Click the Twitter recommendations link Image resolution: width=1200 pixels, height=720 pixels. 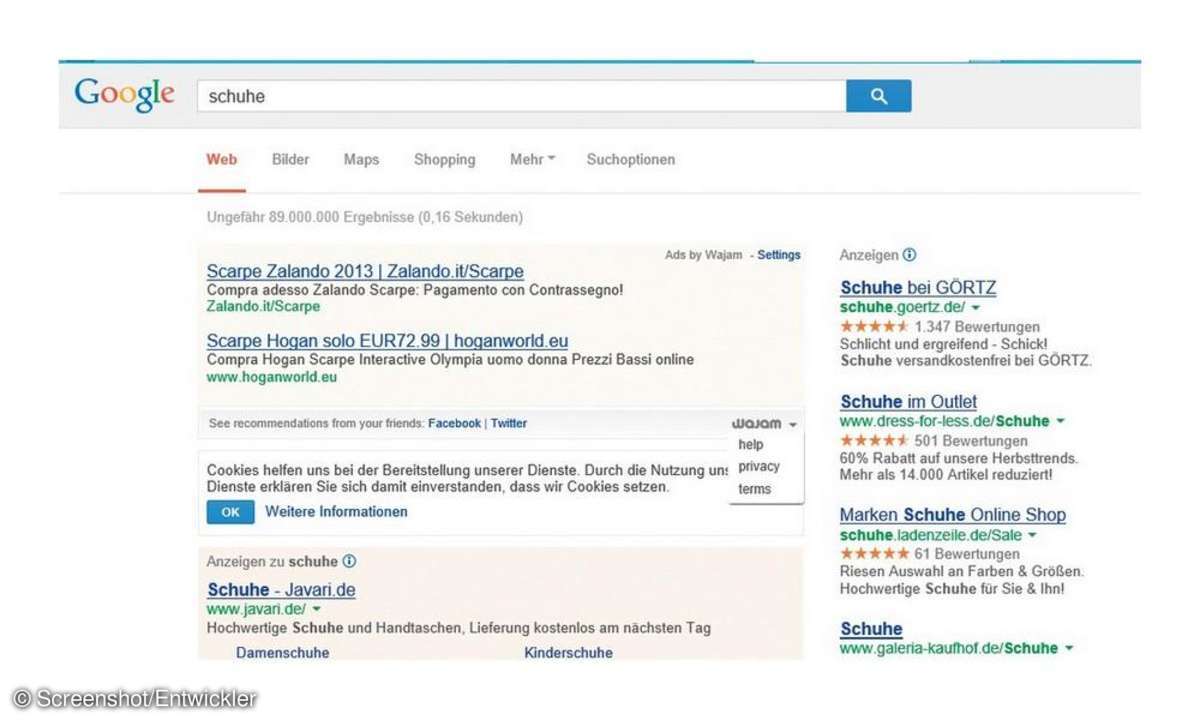pyautogui.click(x=509, y=424)
